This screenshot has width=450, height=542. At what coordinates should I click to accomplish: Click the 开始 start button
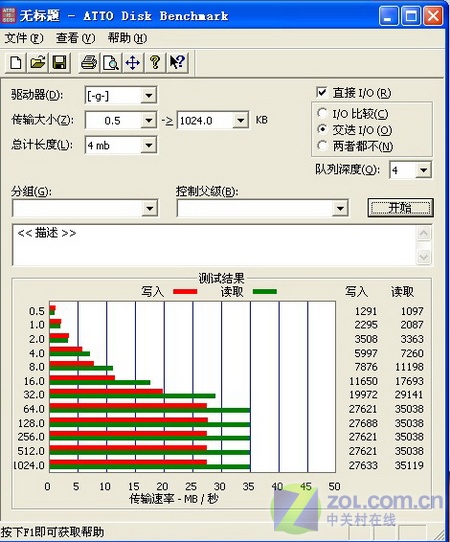pyautogui.click(x=400, y=208)
